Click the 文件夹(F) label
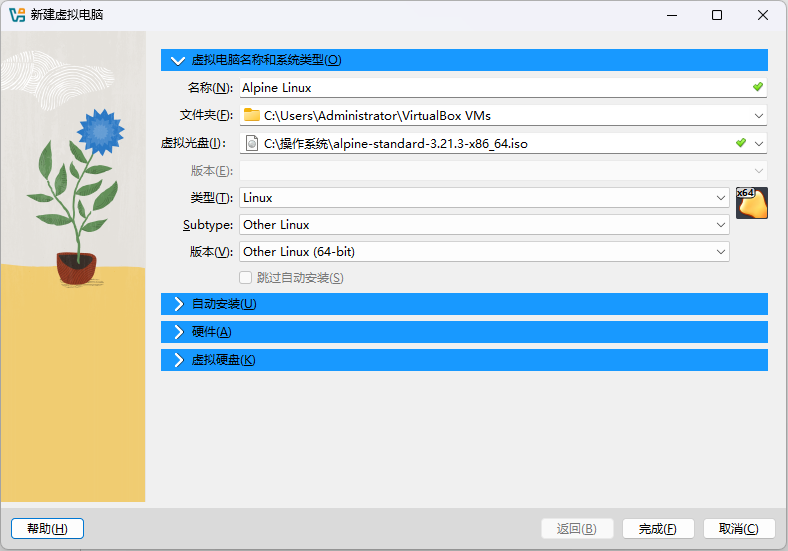 [206, 116]
